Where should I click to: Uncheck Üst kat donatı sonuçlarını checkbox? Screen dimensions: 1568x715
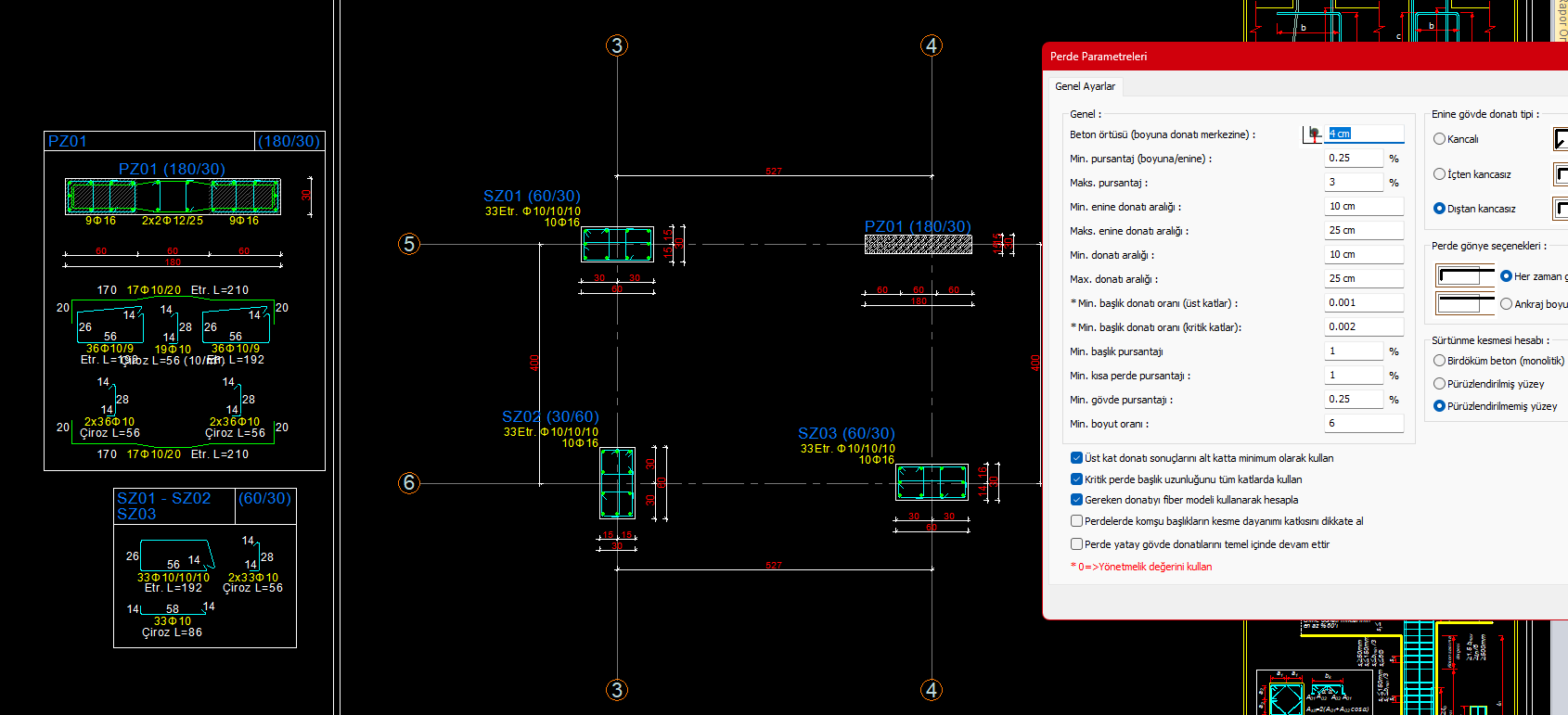(x=1076, y=458)
